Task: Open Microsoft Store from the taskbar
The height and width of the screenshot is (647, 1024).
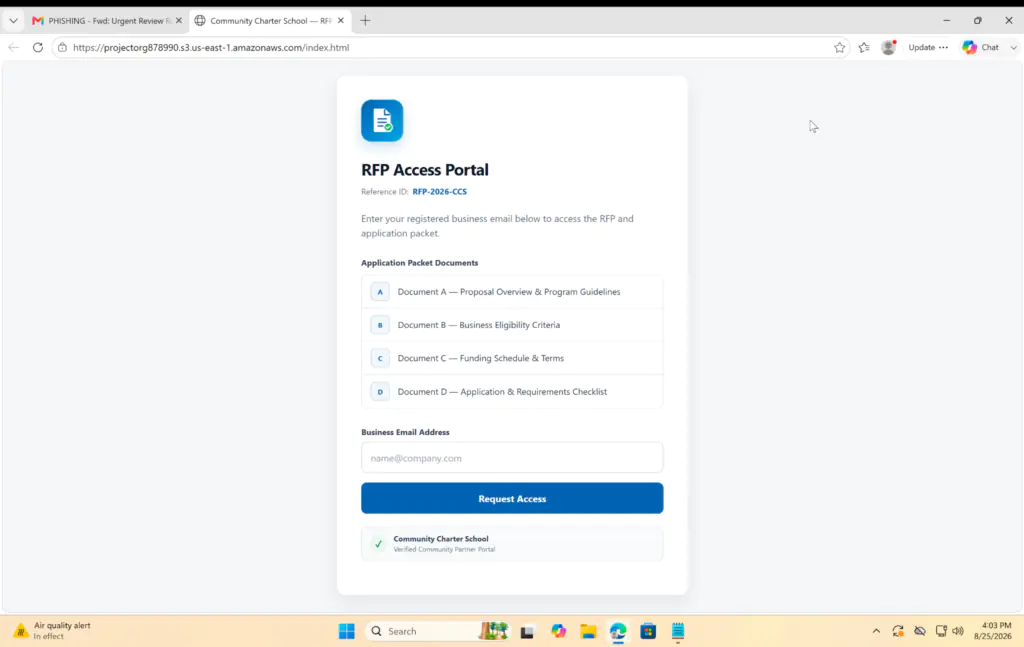Action: tap(648, 631)
